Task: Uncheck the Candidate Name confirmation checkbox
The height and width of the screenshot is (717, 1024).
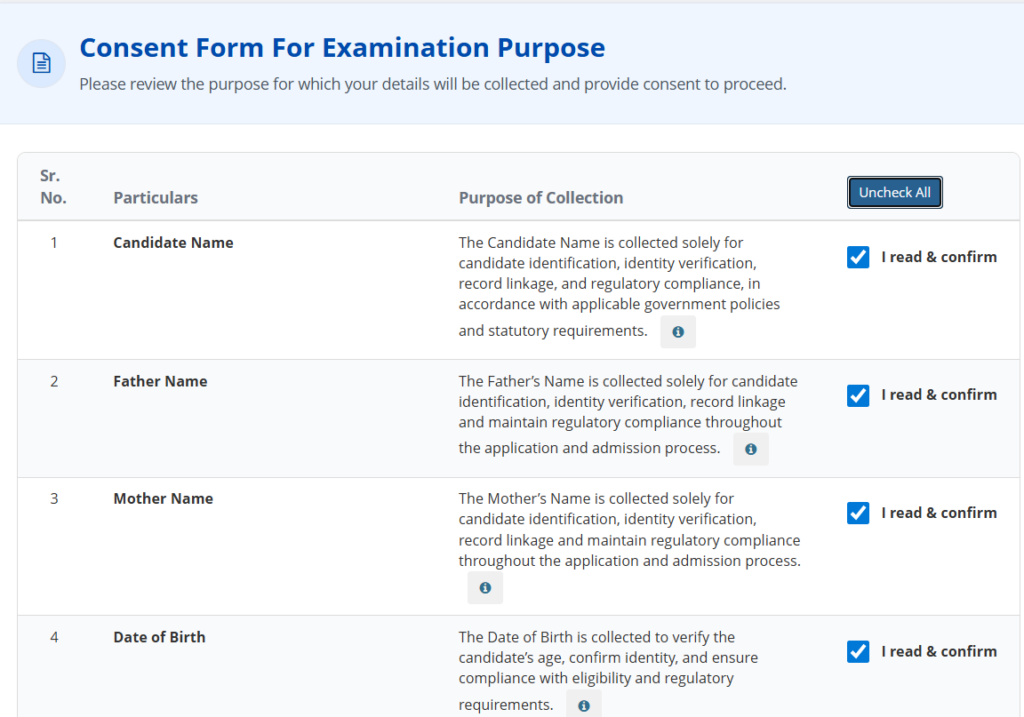Action: [x=858, y=257]
